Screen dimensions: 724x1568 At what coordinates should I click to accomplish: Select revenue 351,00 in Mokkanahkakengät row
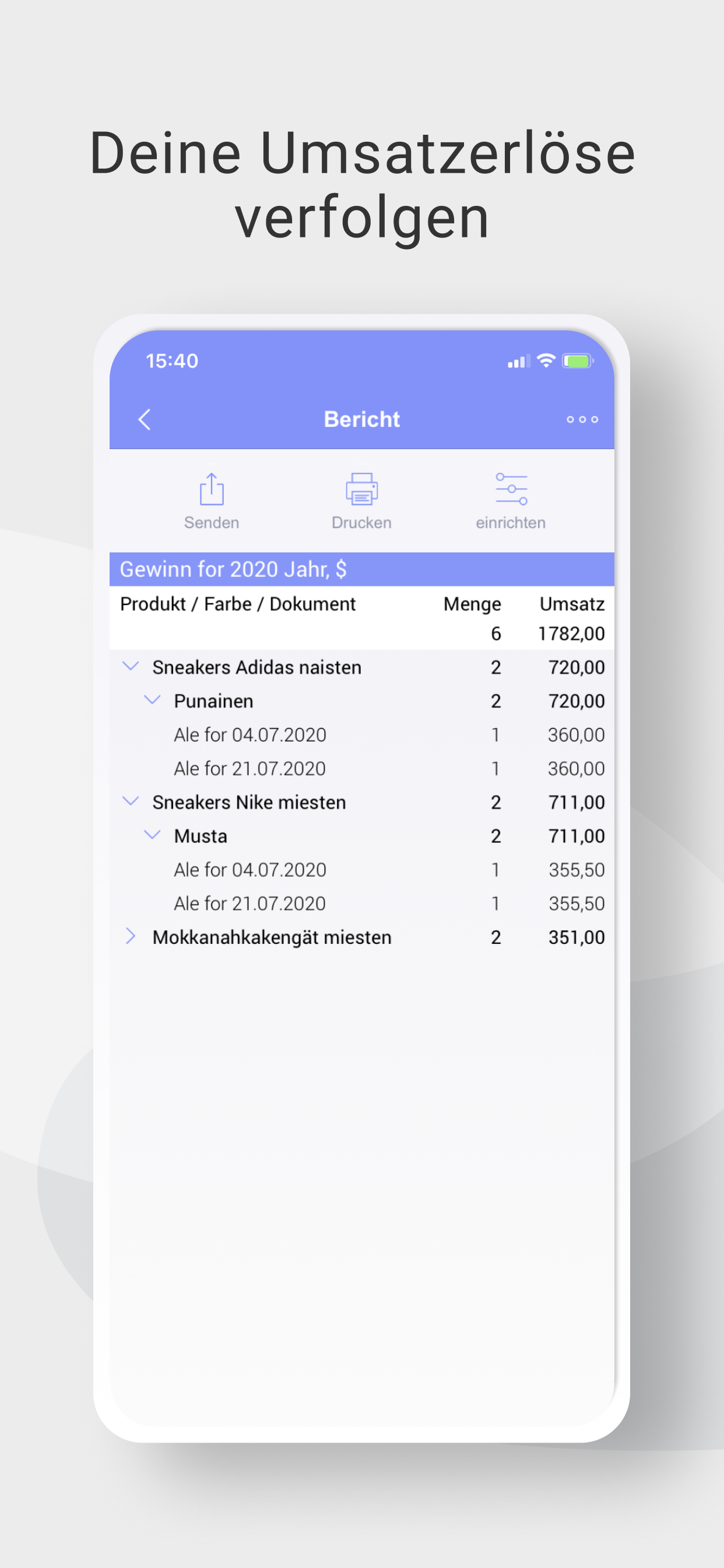pos(577,937)
